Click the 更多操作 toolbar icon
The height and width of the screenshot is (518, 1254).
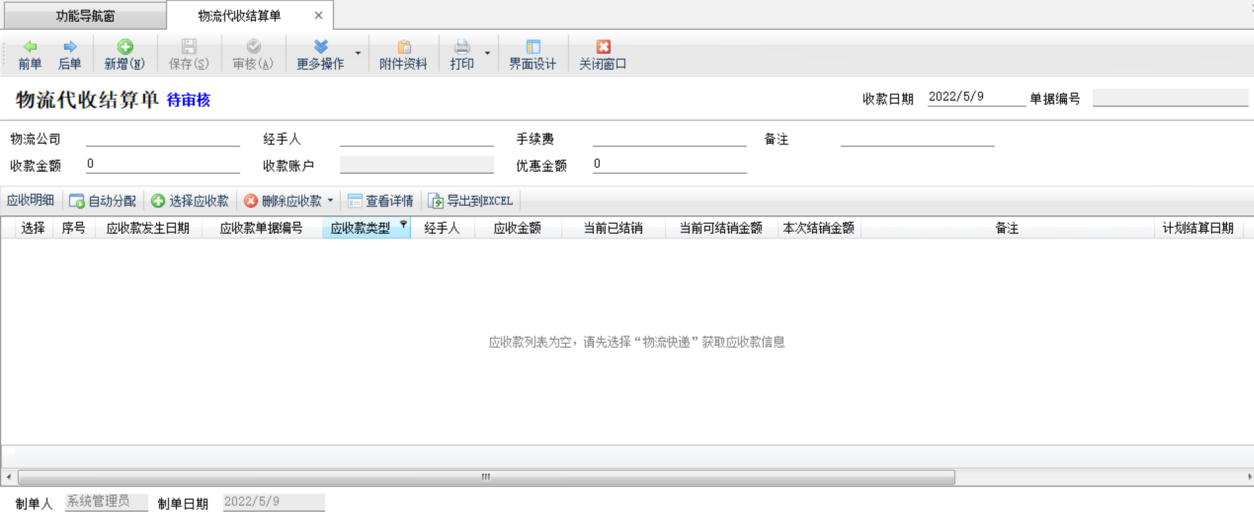coord(320,47)
